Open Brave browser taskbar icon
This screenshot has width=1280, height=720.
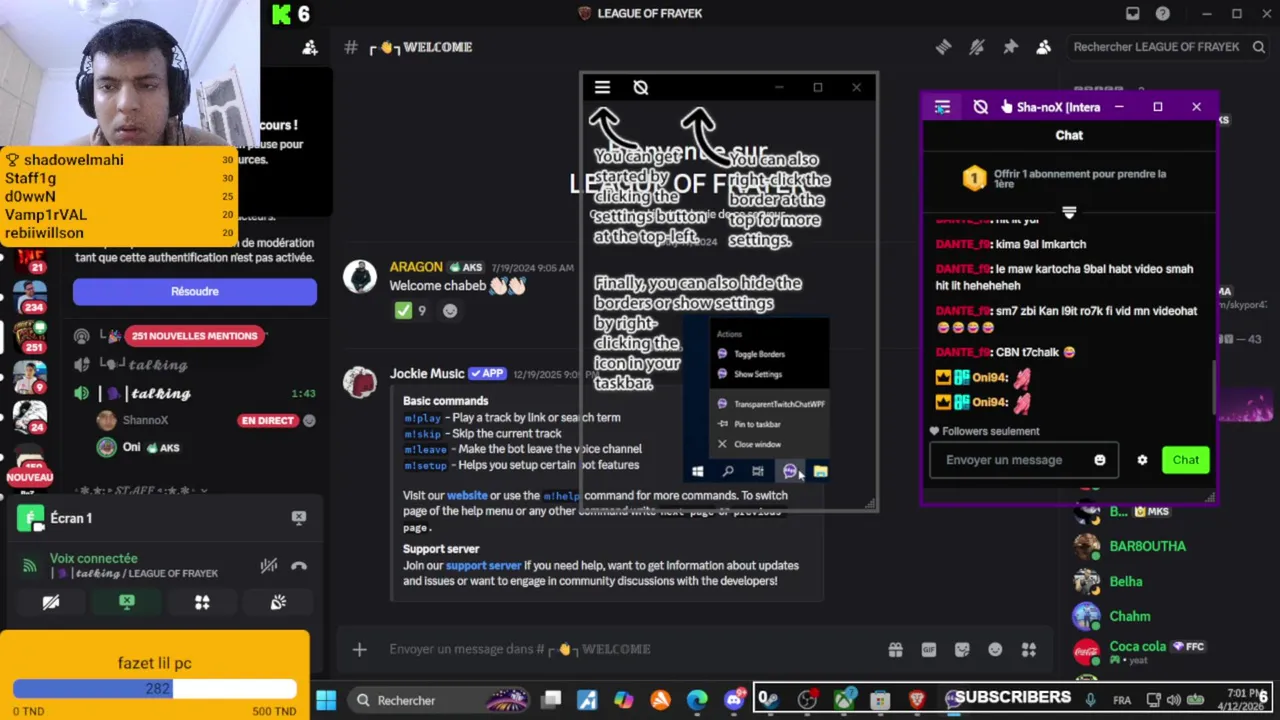(917, 700)
